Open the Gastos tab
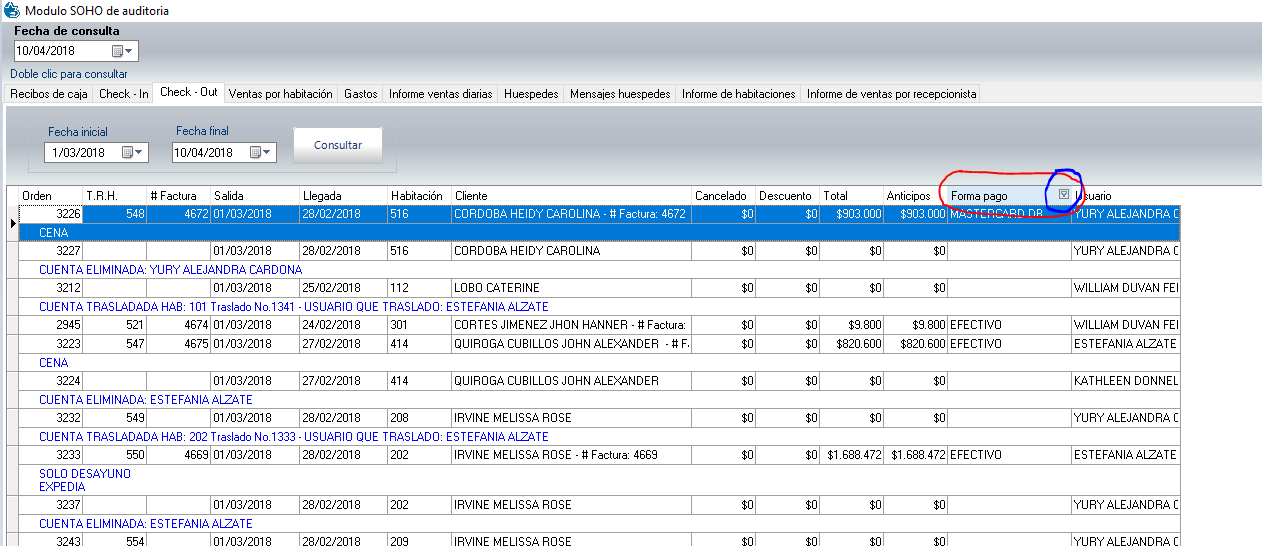Image resolution: width=1262 pixels, height=546 pixels. click(x=360, y=94)
